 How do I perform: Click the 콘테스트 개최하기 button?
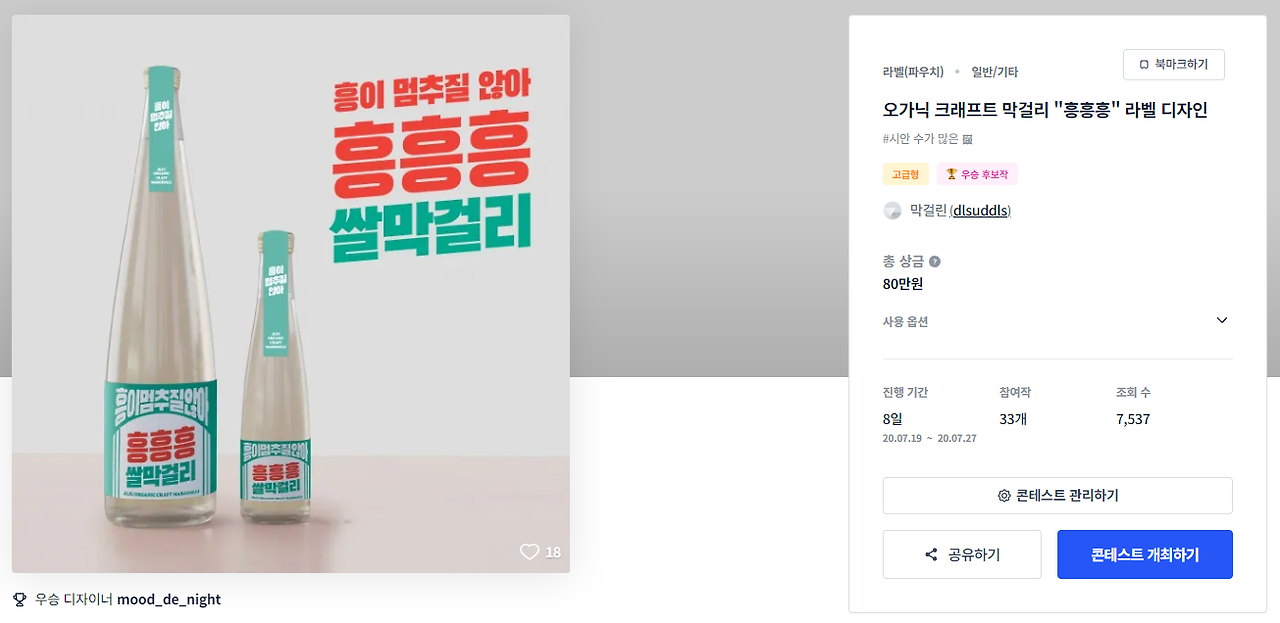click(1145, 555)
